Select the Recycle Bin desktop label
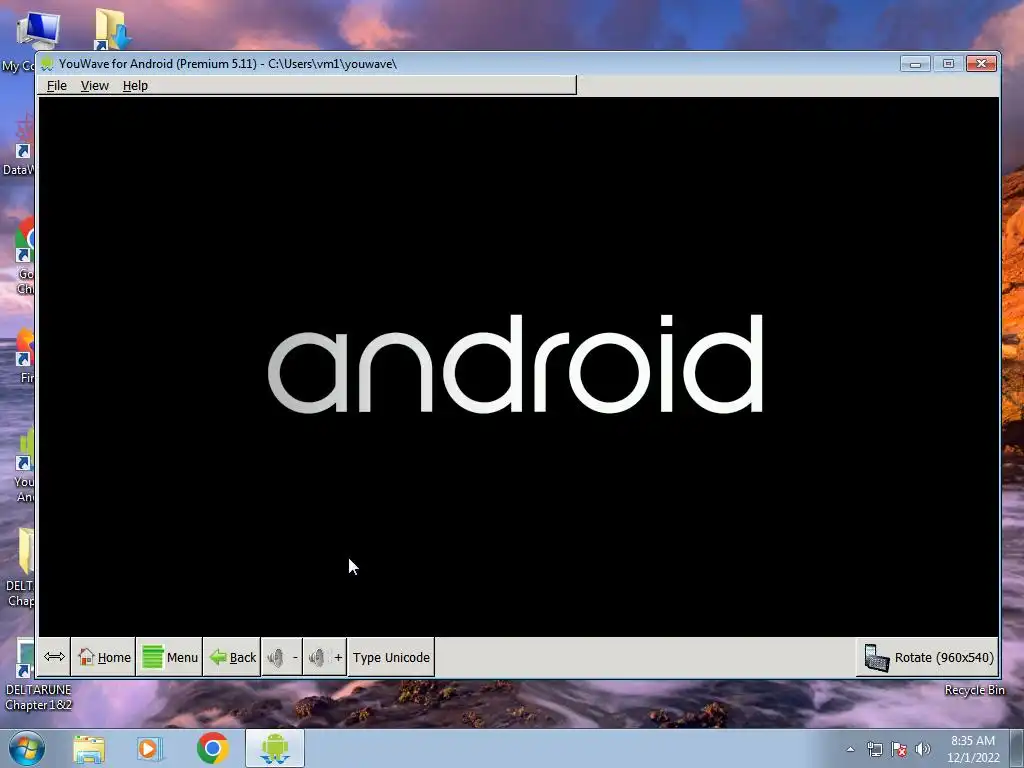Screen dimensions: 1024x768 point(974,690)
